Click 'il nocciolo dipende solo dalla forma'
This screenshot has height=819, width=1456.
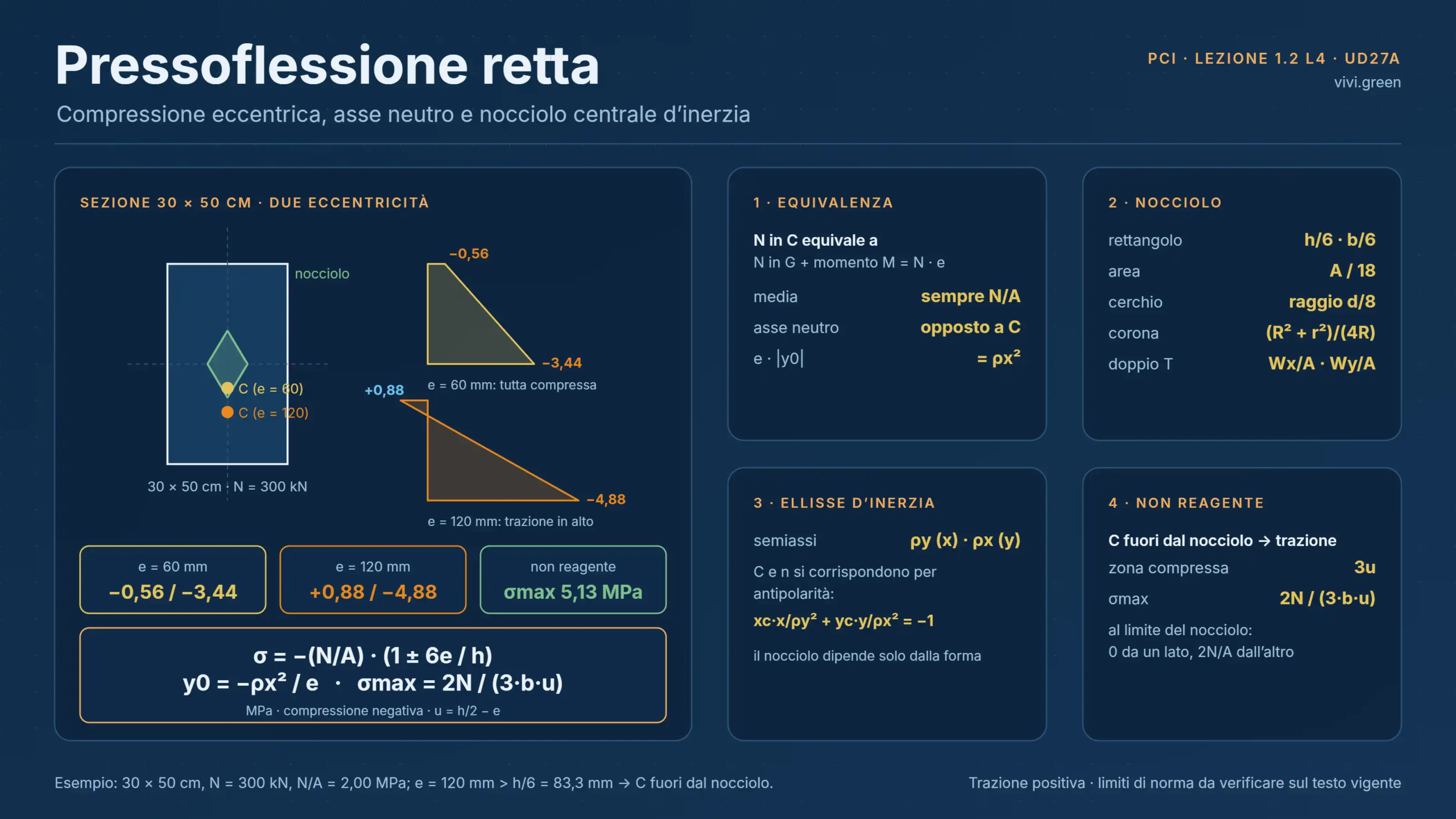point(867,656)
